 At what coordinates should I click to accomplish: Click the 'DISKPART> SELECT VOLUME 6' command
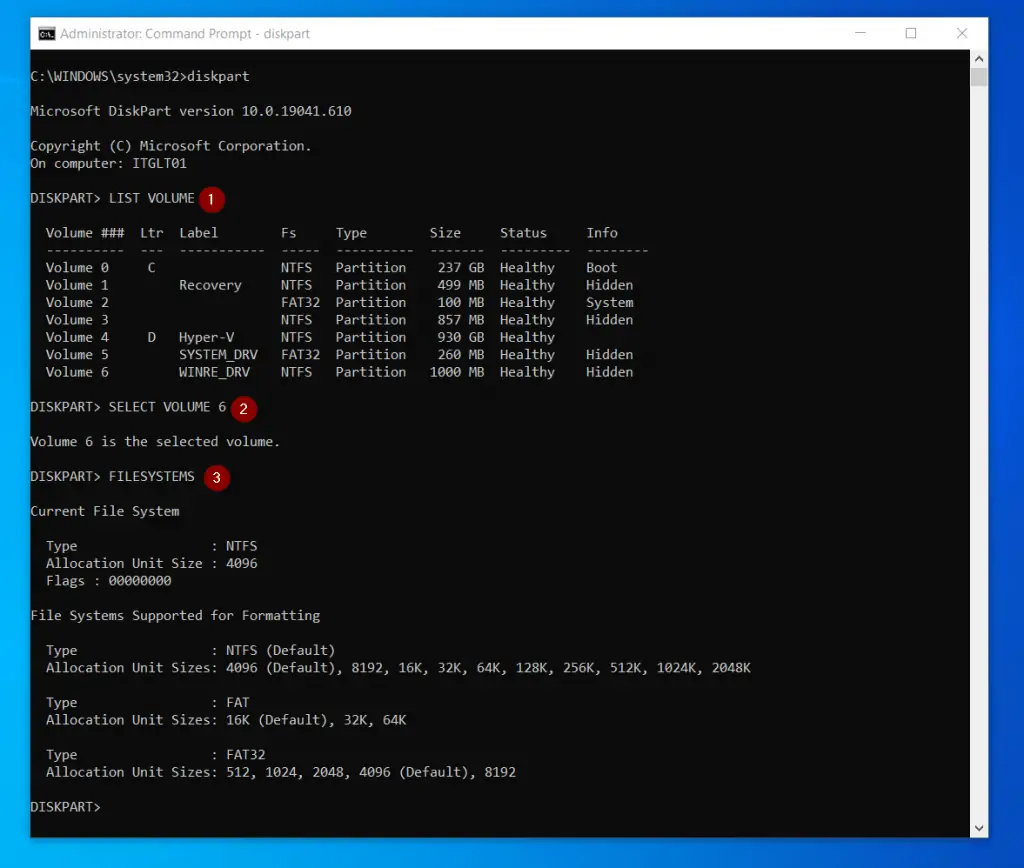pyautogui.click(x=128, y=407)
